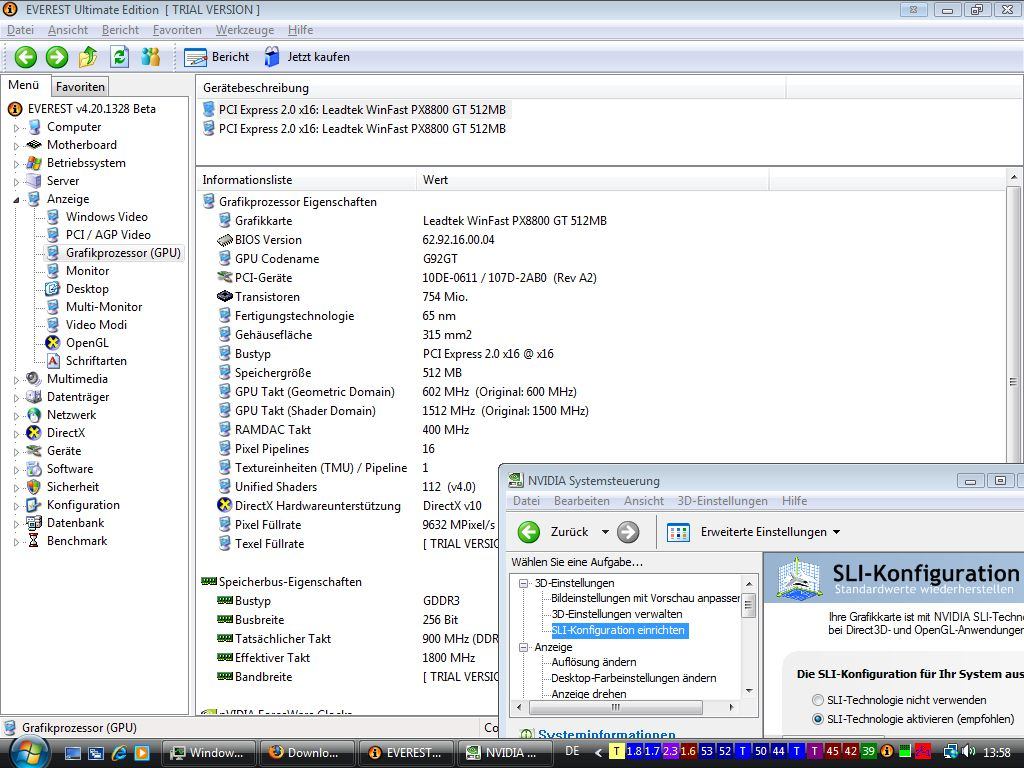This screenshot has width=1024, height=768.
Task: Open the Werkzeuge menu
Action: (x=245, y=30)
